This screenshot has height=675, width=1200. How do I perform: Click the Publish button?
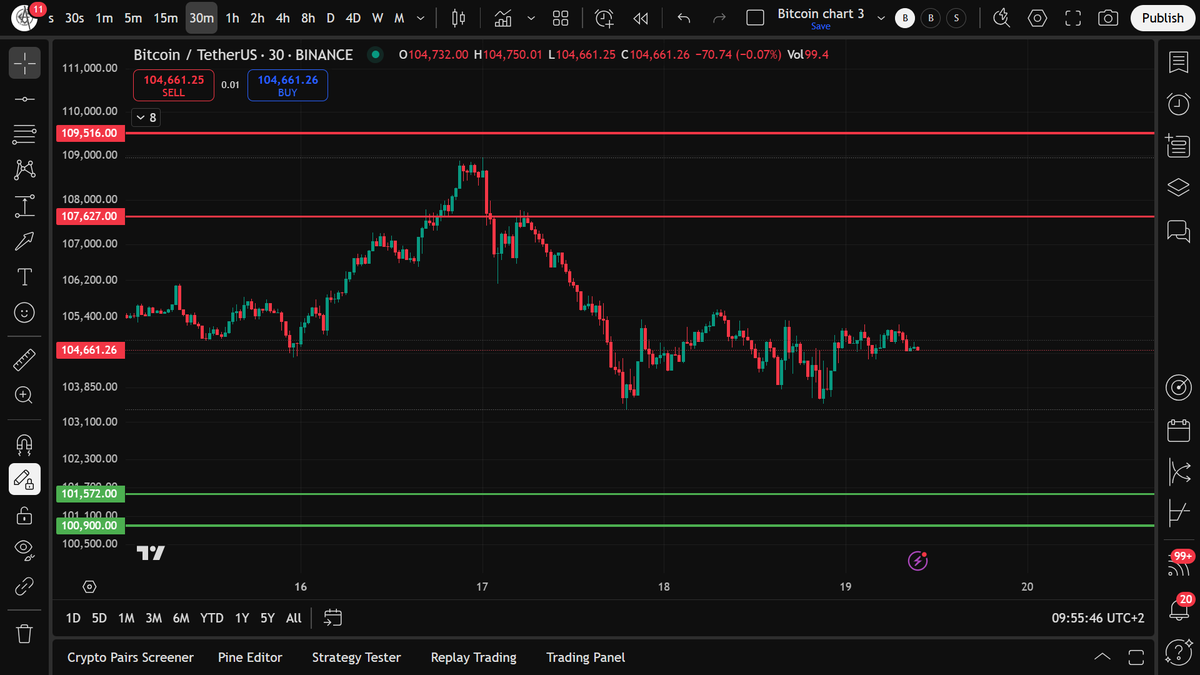point(1162,18)
